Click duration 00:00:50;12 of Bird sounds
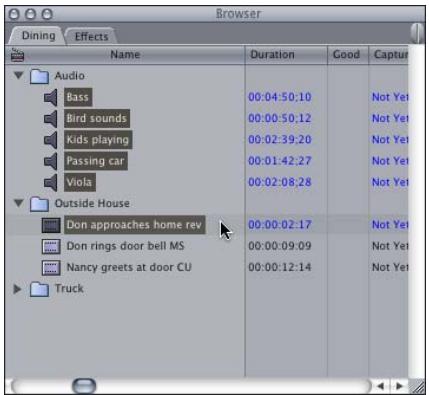Image resolution: width=429 pixels, height=395 pixels. (x=280, y=119)
